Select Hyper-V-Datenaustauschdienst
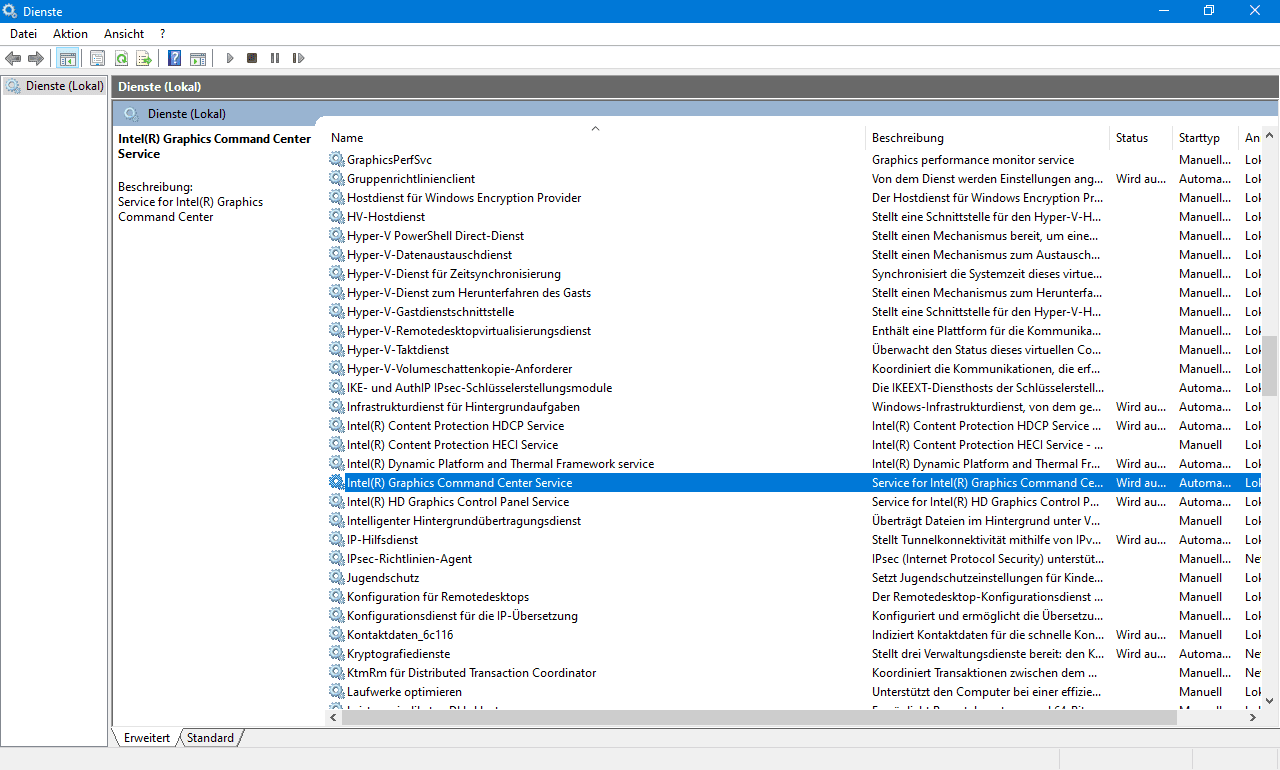Screen dimensions: 1280x770 795,255
